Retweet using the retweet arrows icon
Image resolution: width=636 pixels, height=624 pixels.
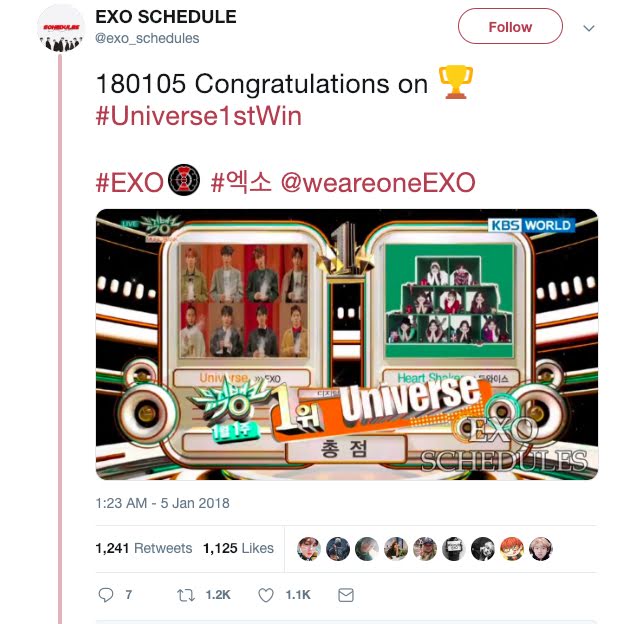coord(186,595)
